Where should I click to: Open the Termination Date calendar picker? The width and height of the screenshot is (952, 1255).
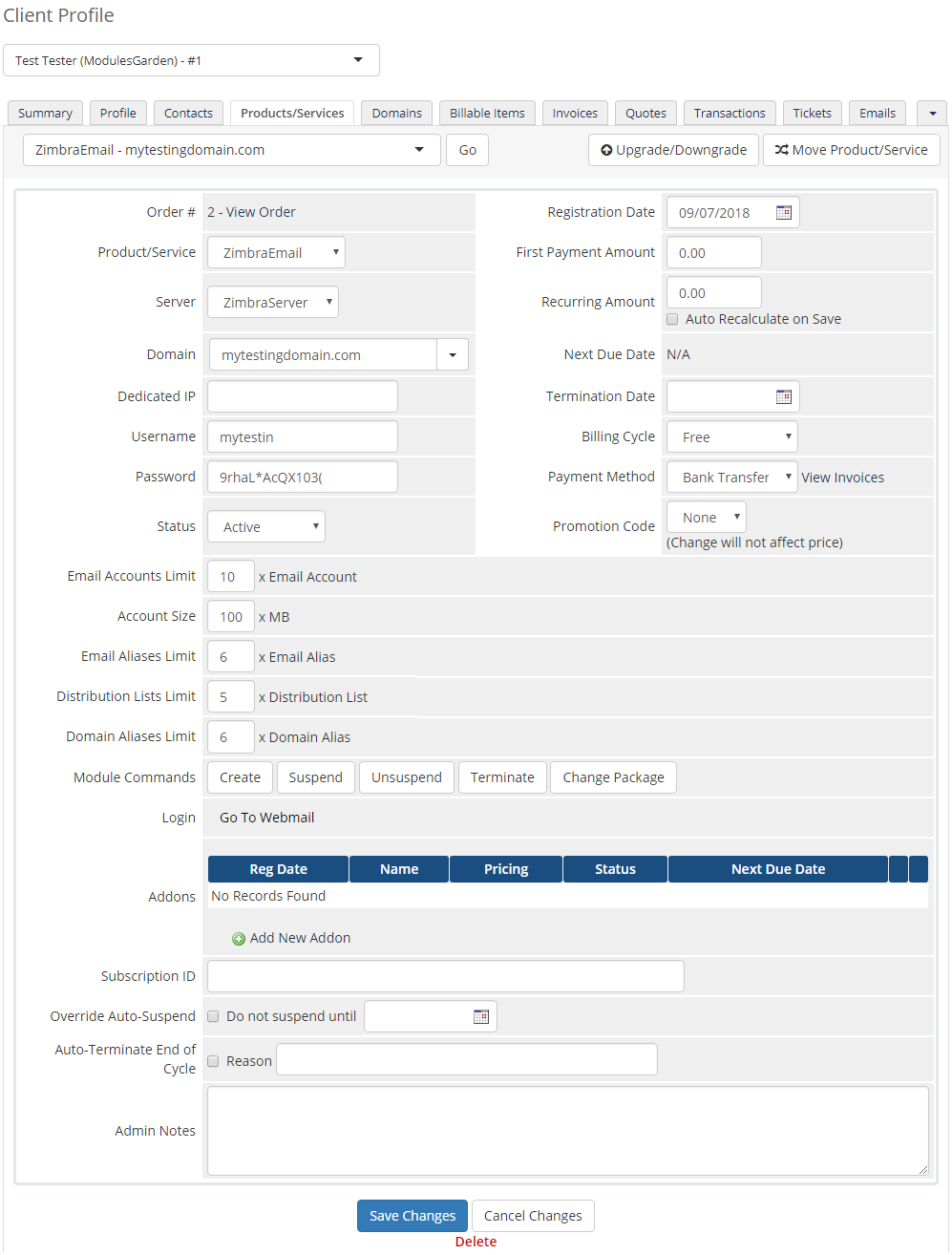(783, 396)
